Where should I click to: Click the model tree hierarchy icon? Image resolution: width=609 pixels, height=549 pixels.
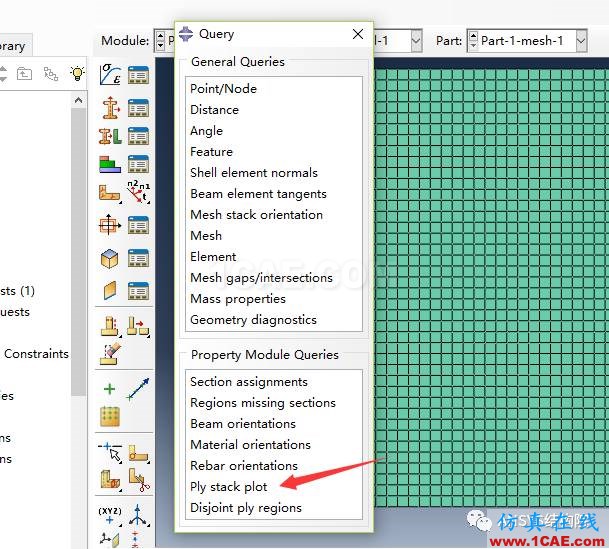pos(51,73)
